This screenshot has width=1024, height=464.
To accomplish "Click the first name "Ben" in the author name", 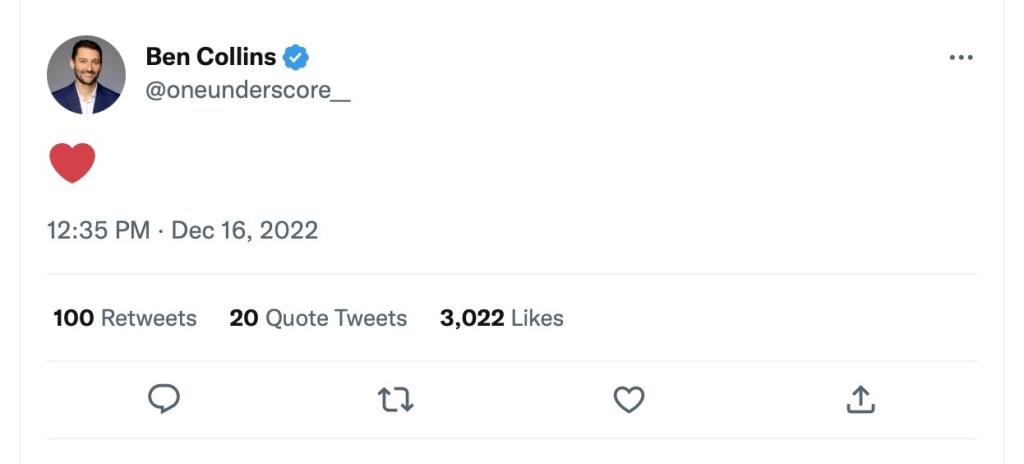I will (x=166, y=57).
